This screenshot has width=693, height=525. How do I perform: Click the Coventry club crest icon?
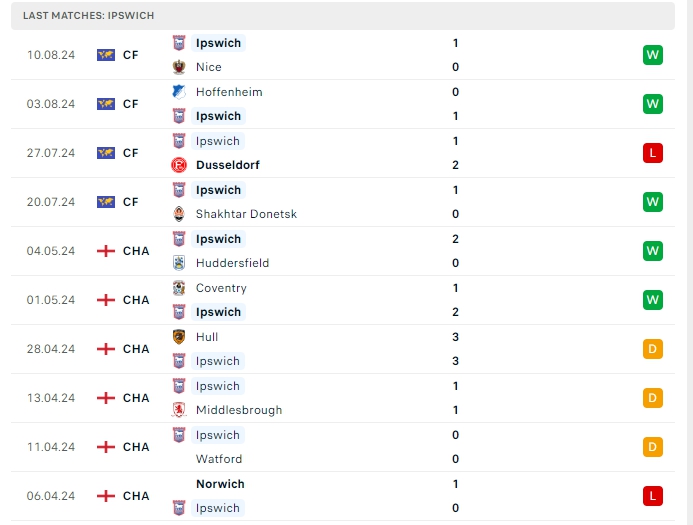click(179, 288)
